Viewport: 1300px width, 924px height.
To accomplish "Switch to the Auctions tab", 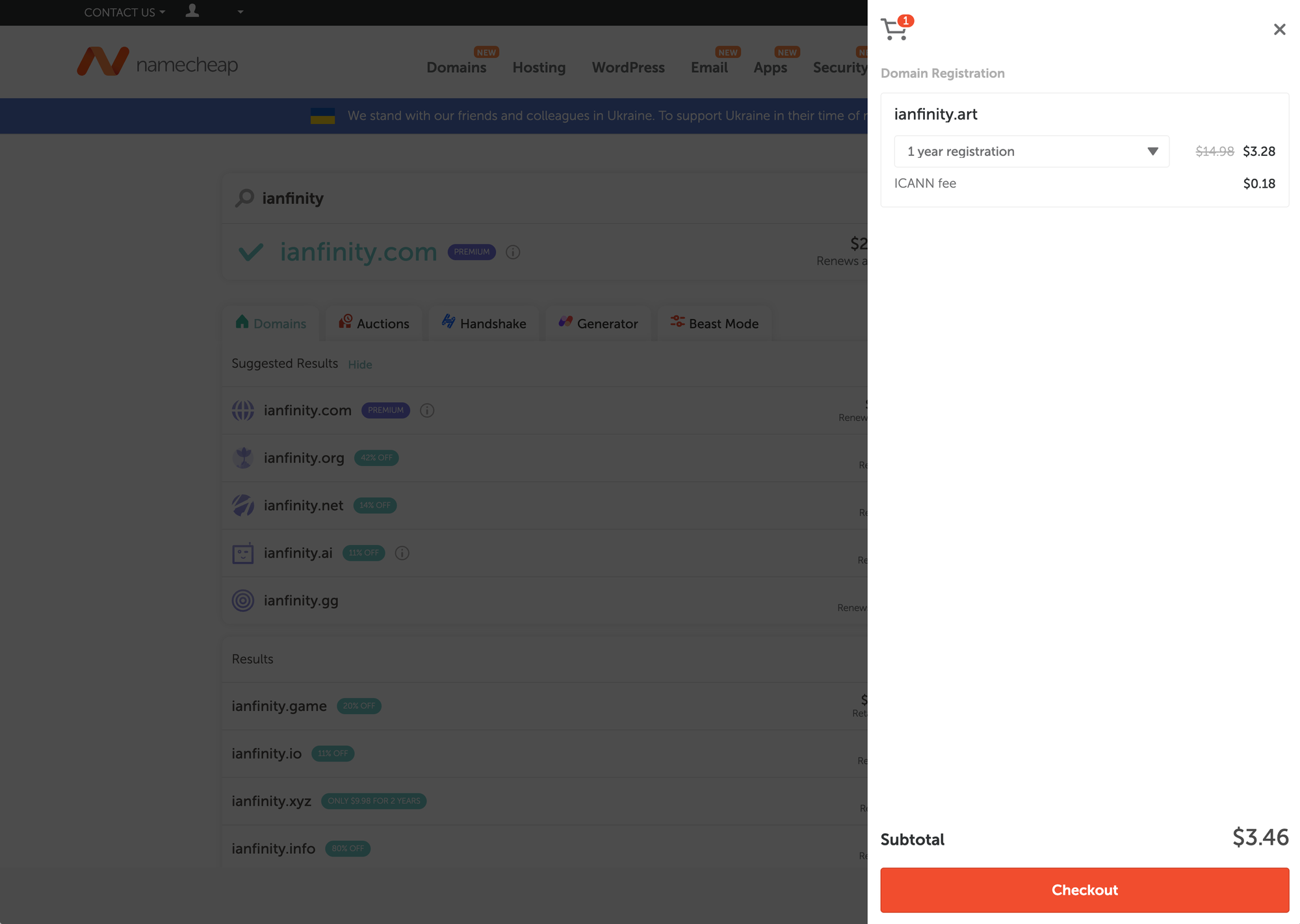I will [374, 323].
